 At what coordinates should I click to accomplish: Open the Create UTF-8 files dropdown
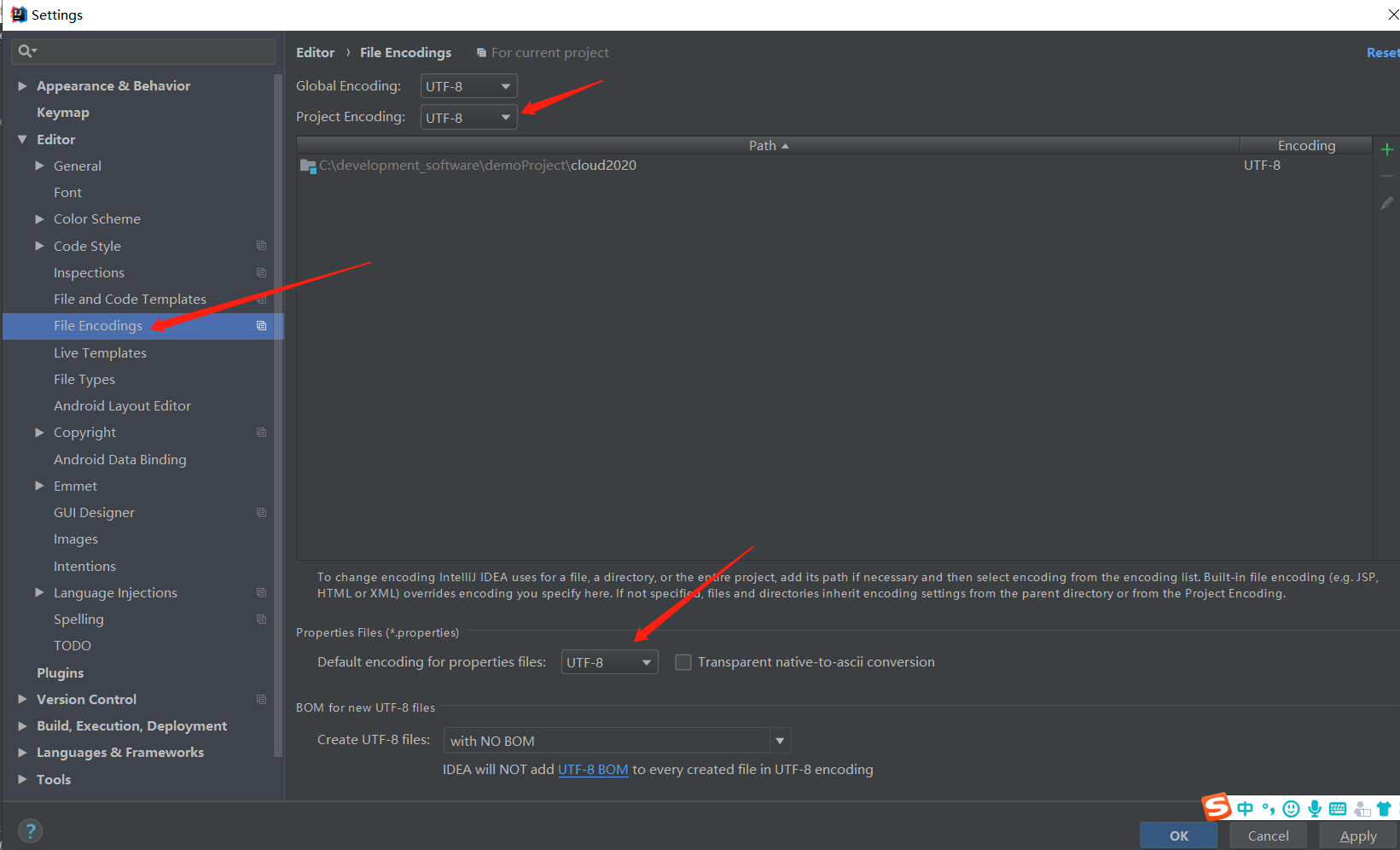(x=618, y=741)
